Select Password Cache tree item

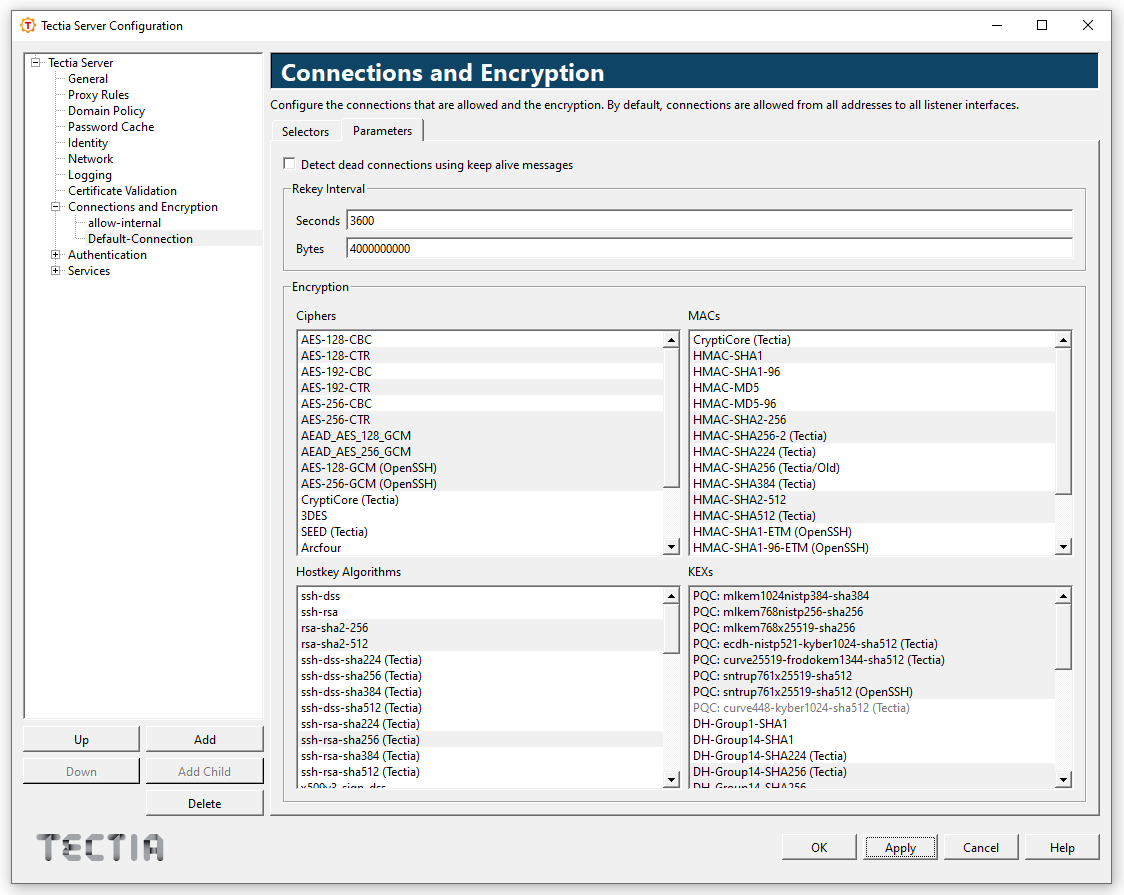pos(110,127)
